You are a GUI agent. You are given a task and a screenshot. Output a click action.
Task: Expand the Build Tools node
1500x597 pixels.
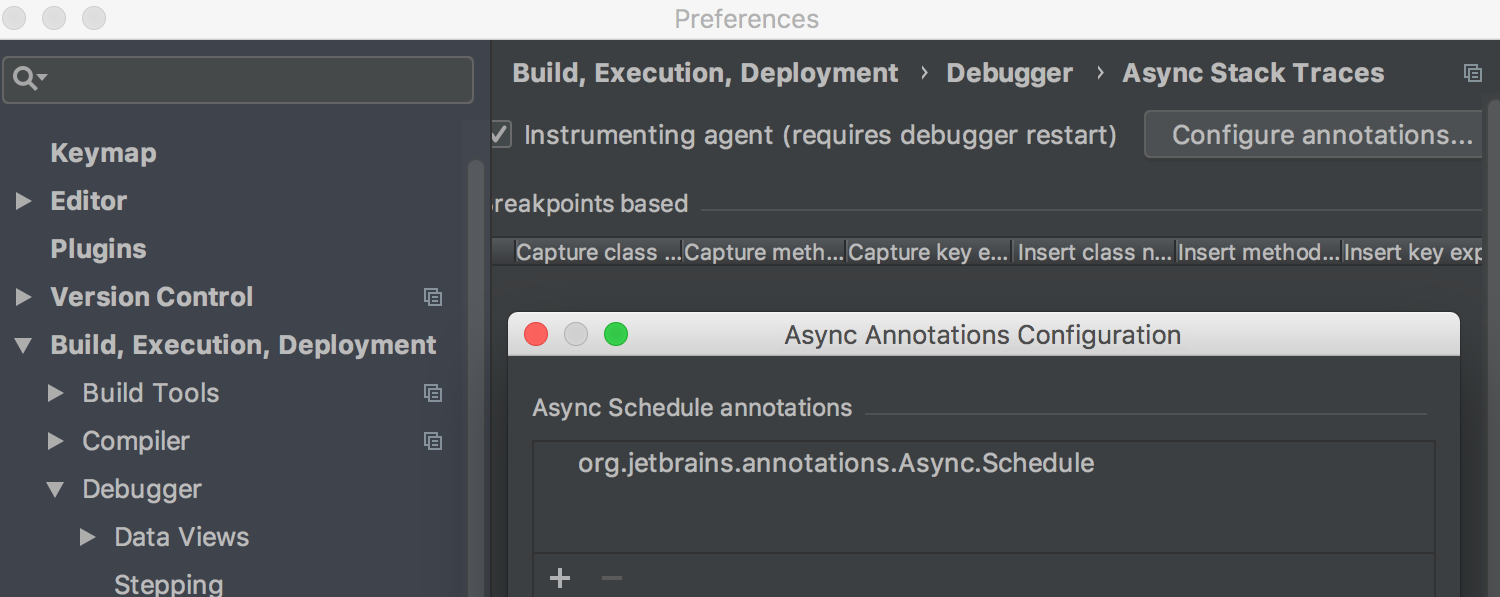point(56,393)
